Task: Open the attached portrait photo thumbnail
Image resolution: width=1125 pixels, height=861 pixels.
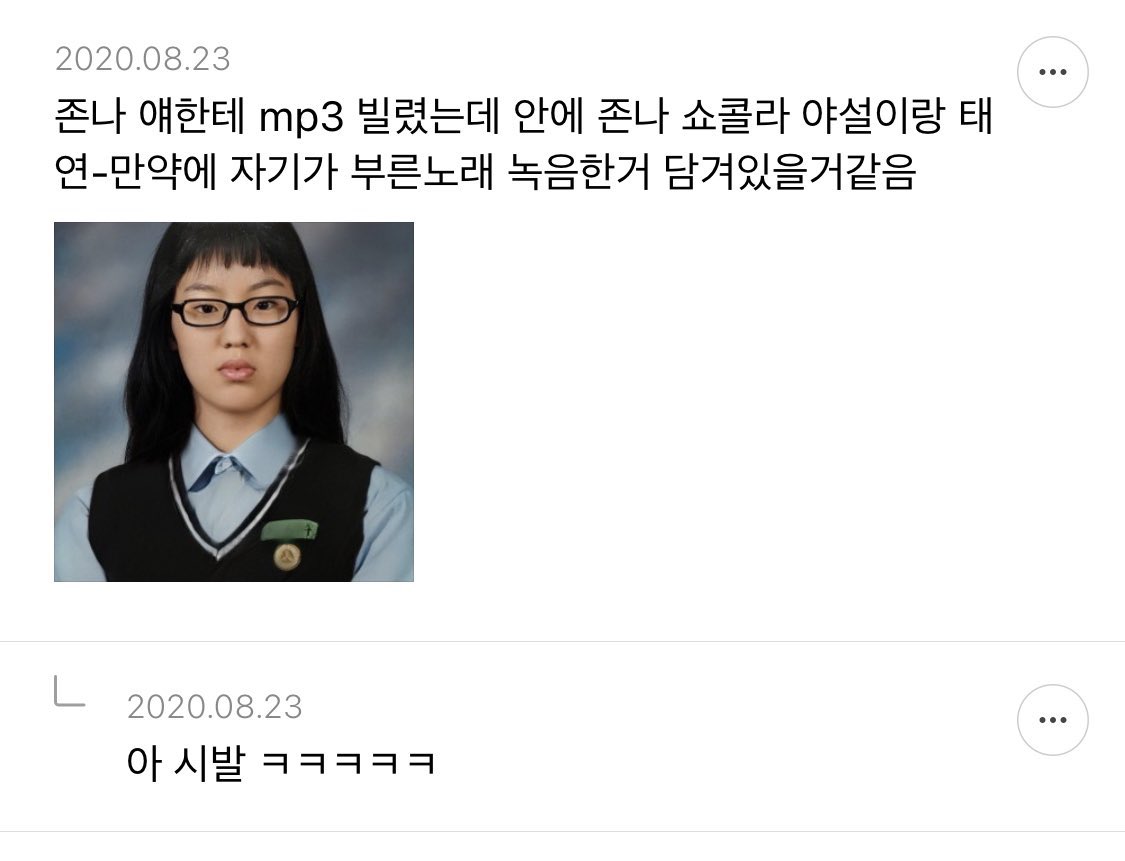Action: [234, 402]
